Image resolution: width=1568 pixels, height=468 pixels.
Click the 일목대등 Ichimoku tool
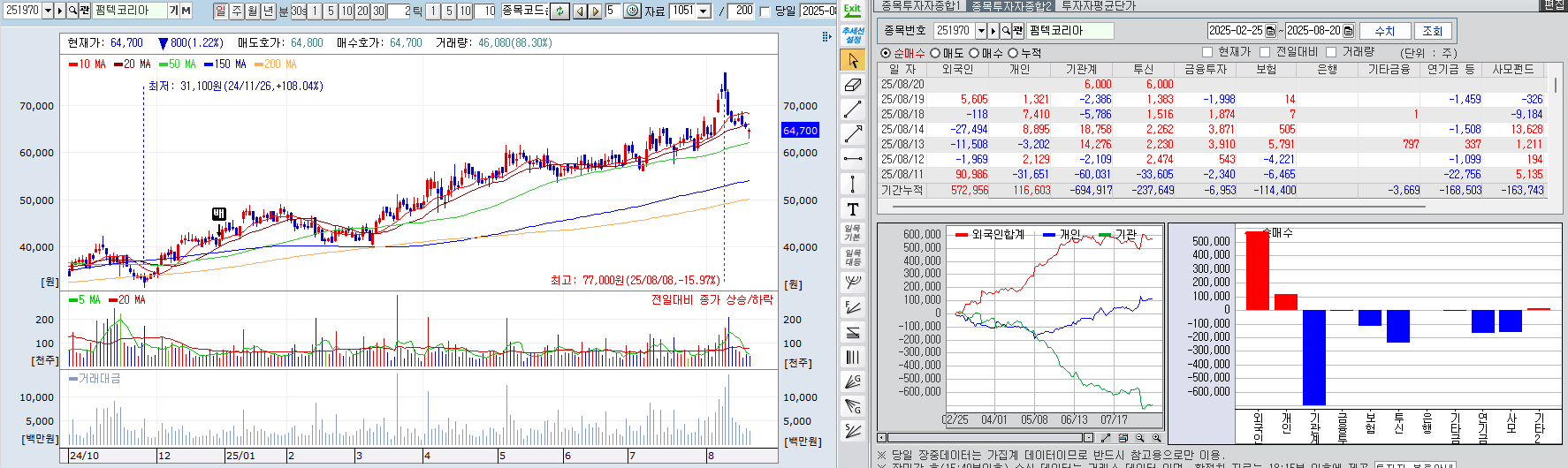pos(852,258)
